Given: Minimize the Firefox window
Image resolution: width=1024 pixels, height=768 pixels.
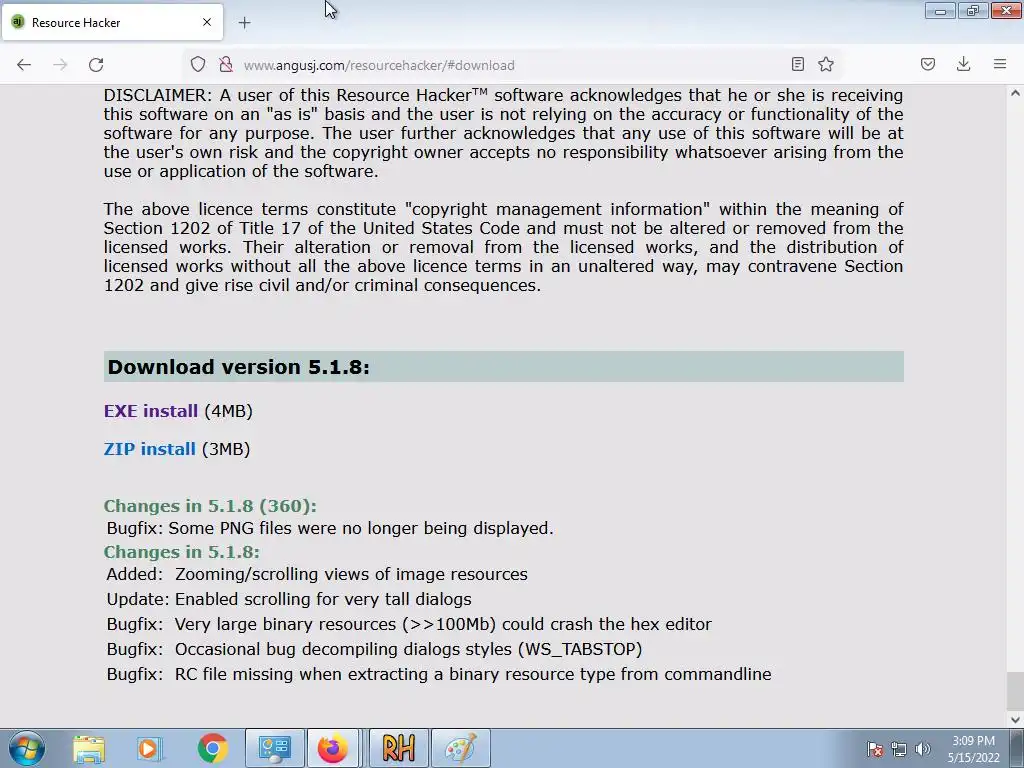Looking at the screenshot, I should click(x=940, y=11).
